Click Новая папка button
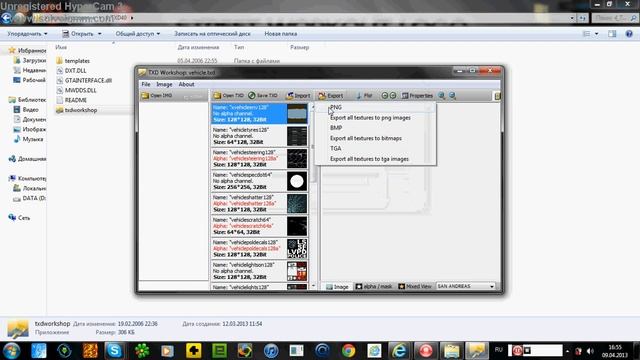This screenshot has height=360, width=640. [280, 34]
